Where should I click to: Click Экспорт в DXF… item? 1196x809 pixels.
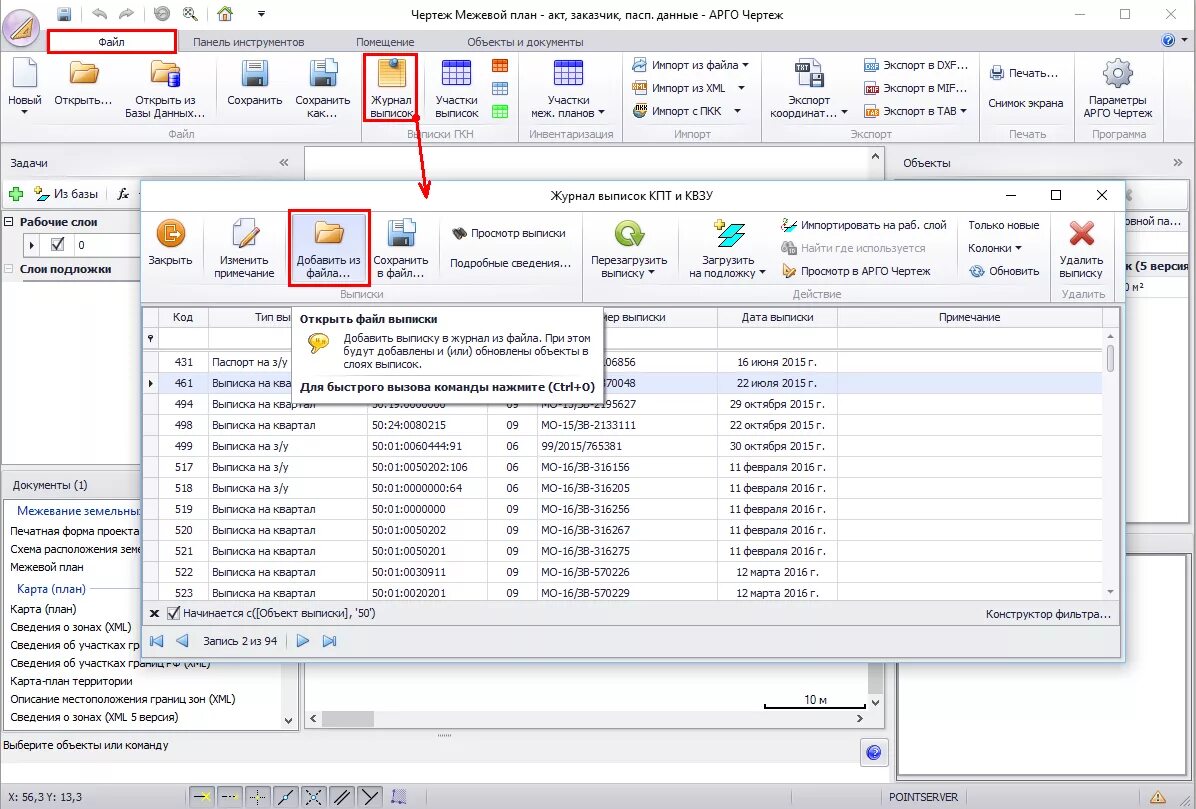point(916,66)
